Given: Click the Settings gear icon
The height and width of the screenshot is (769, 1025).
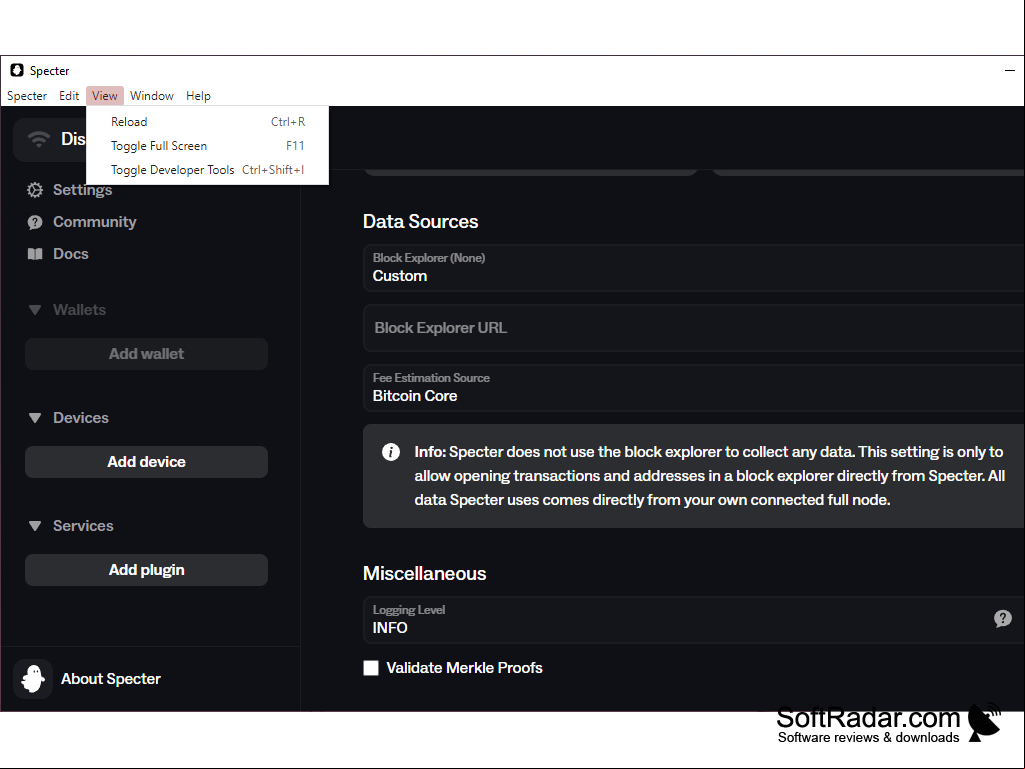Looking at the screenshot, I should [x=35, y=190].
